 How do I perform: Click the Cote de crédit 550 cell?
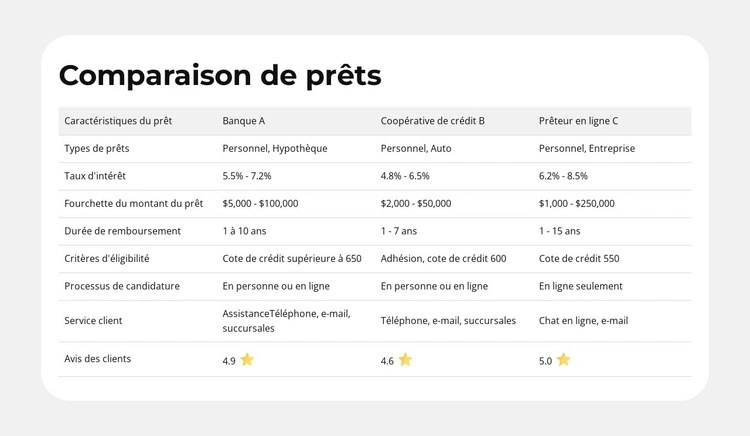click(x=579, y=258)
